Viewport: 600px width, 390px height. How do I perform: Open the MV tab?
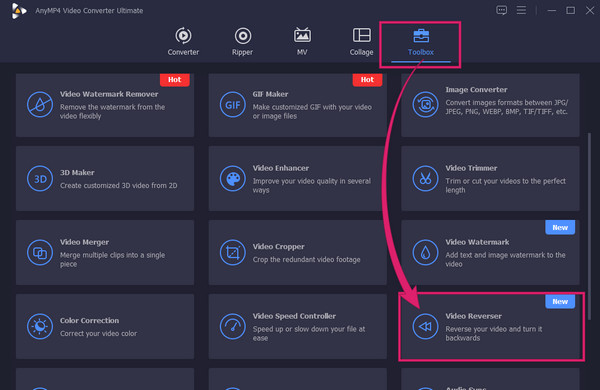[302, 42]
